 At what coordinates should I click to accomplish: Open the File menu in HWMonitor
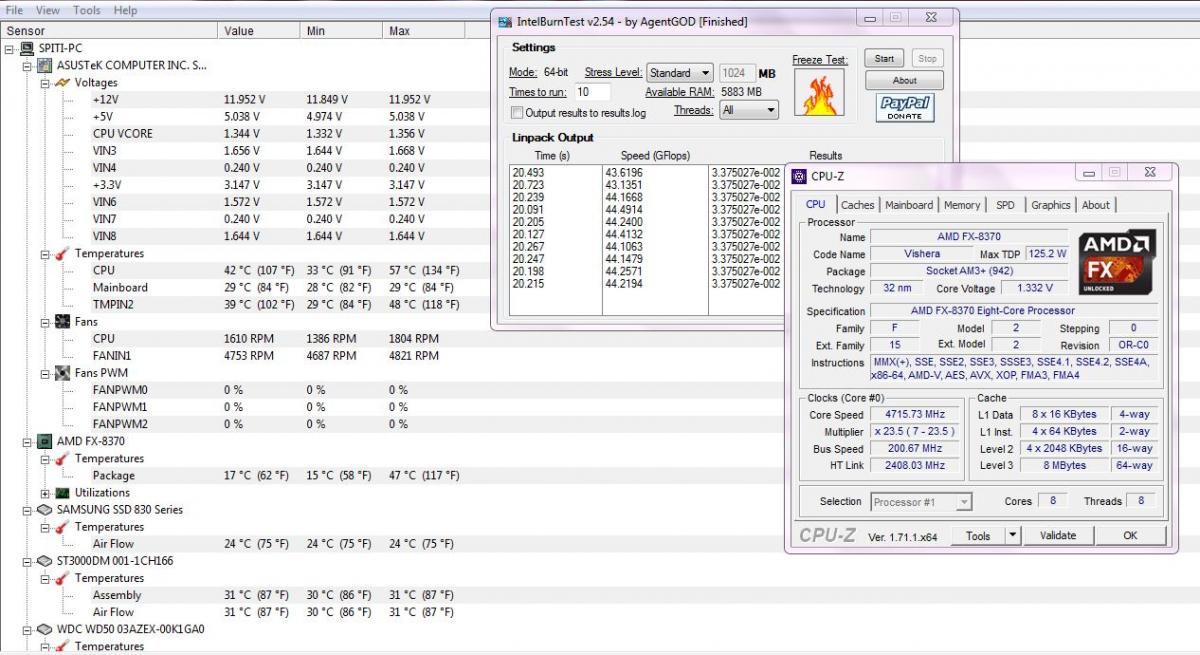(x=15, y=10)
